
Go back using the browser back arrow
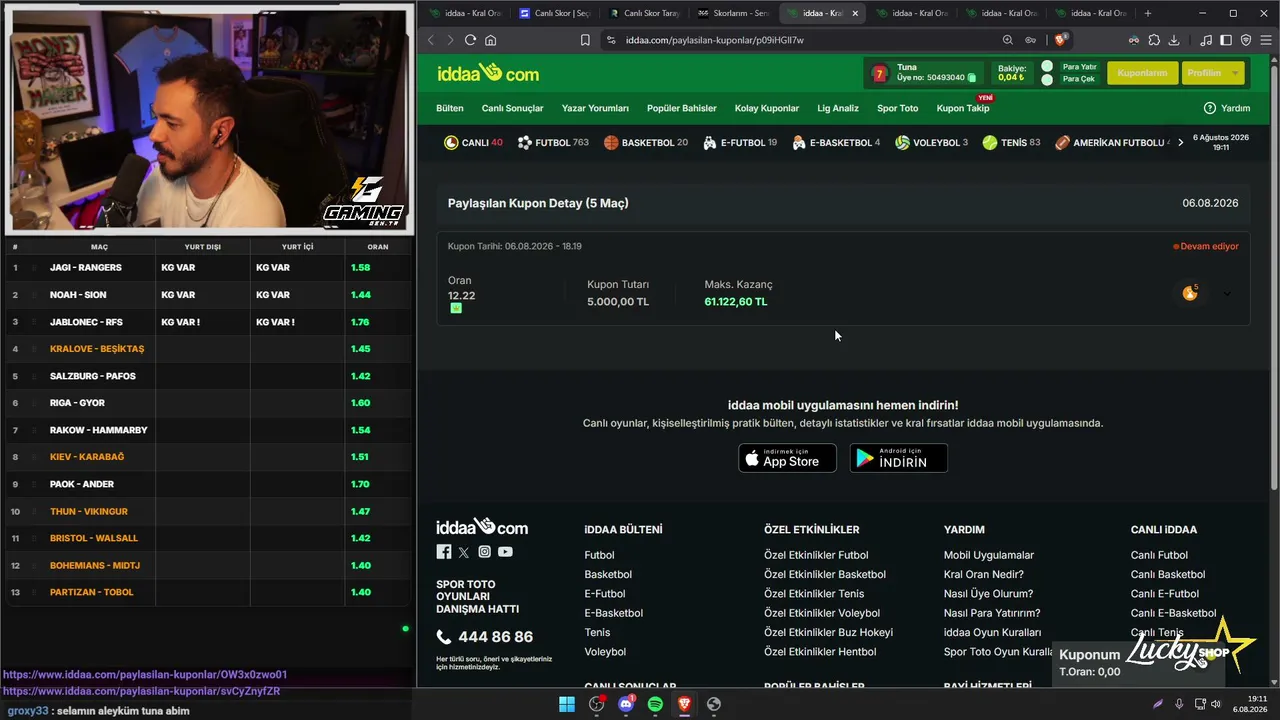(x=431, y=40)
